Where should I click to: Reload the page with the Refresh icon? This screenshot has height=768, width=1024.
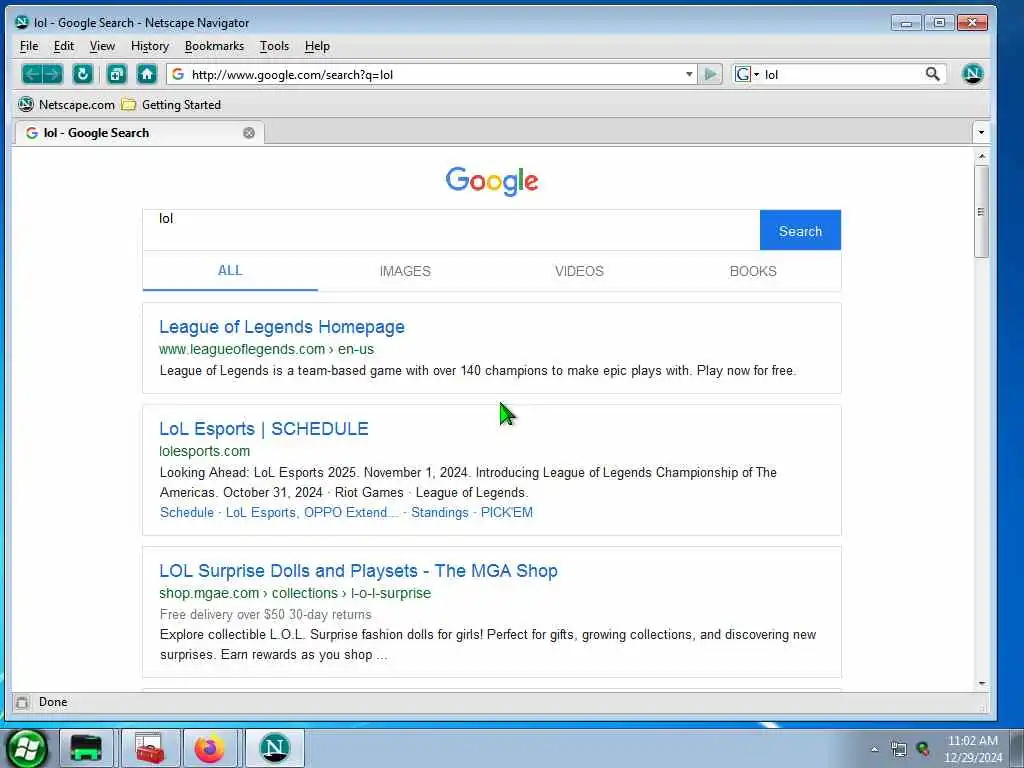pos(82,74)
